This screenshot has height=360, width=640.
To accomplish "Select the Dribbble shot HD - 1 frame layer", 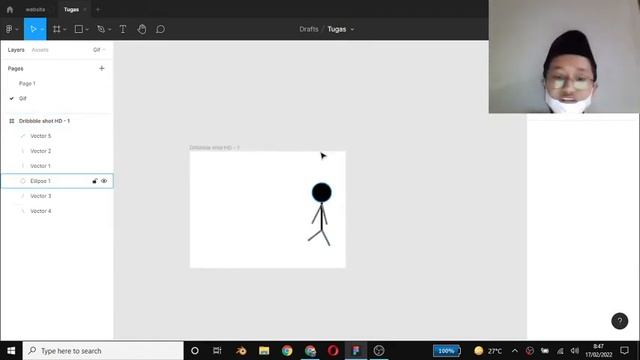I will pyautogui.click(x=44, y=121).
